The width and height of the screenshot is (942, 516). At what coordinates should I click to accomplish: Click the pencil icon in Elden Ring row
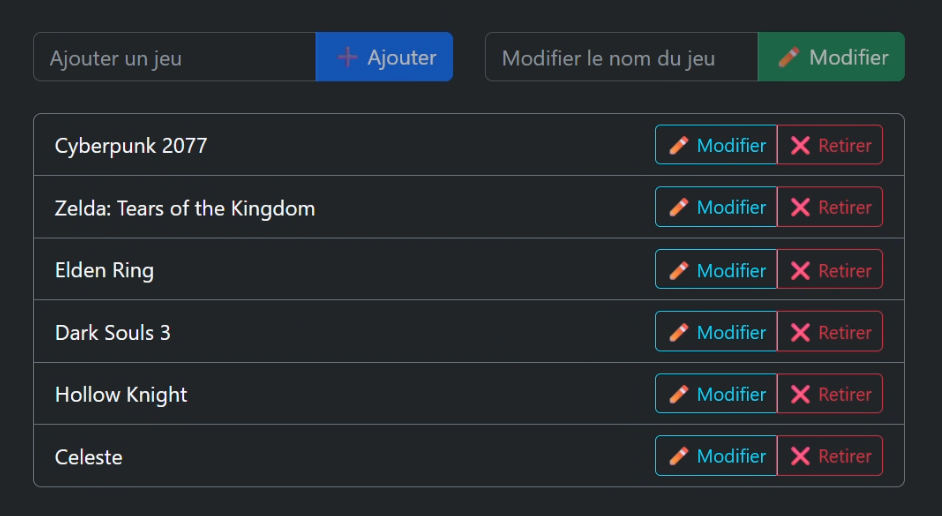[x=679, y=270]
